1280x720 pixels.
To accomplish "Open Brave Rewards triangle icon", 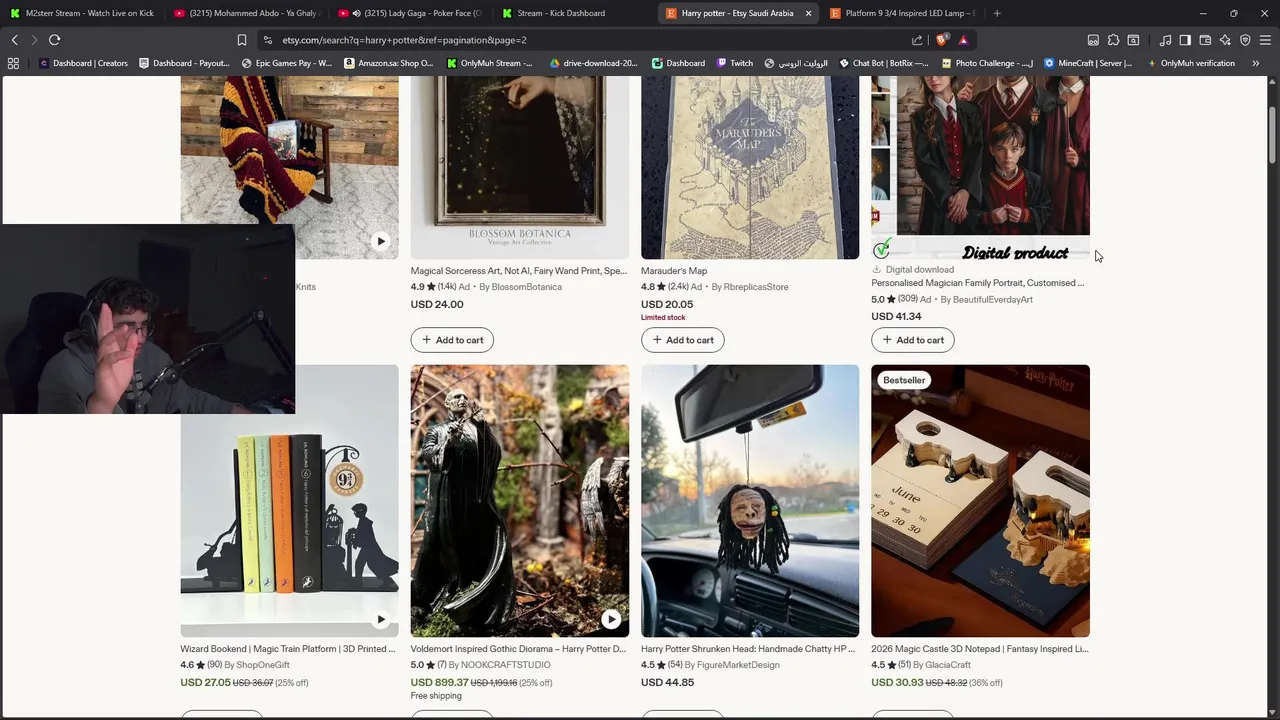I will pos(963,40).
